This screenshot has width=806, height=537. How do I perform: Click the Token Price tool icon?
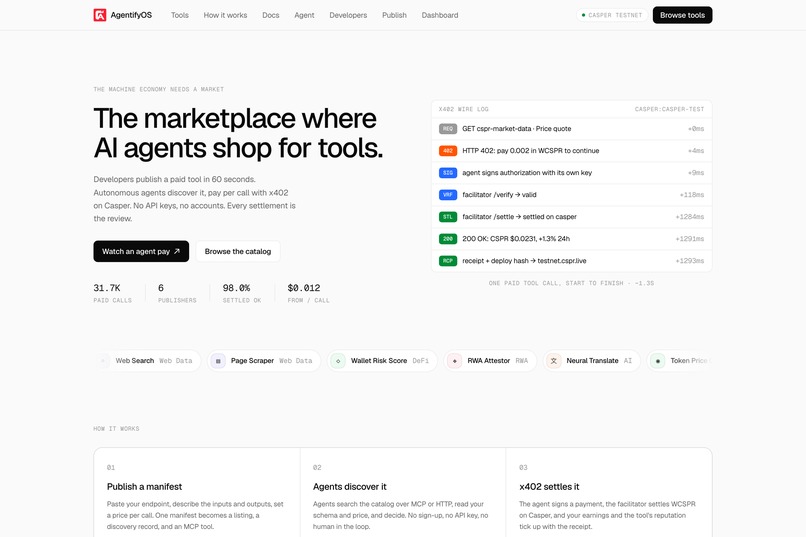click(657, 361)
